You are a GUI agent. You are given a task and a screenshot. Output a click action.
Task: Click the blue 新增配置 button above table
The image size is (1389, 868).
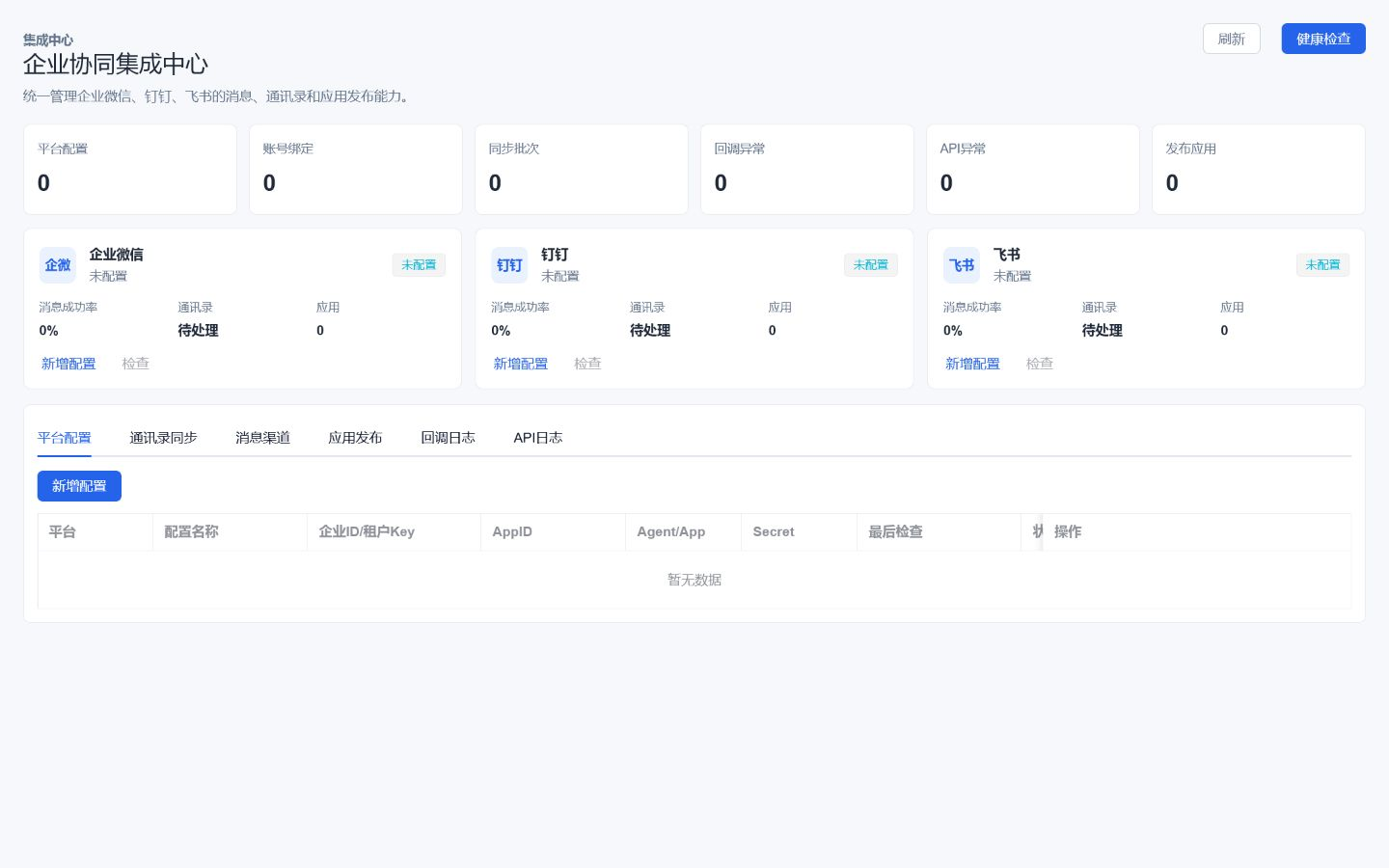[x=79, y=486]
